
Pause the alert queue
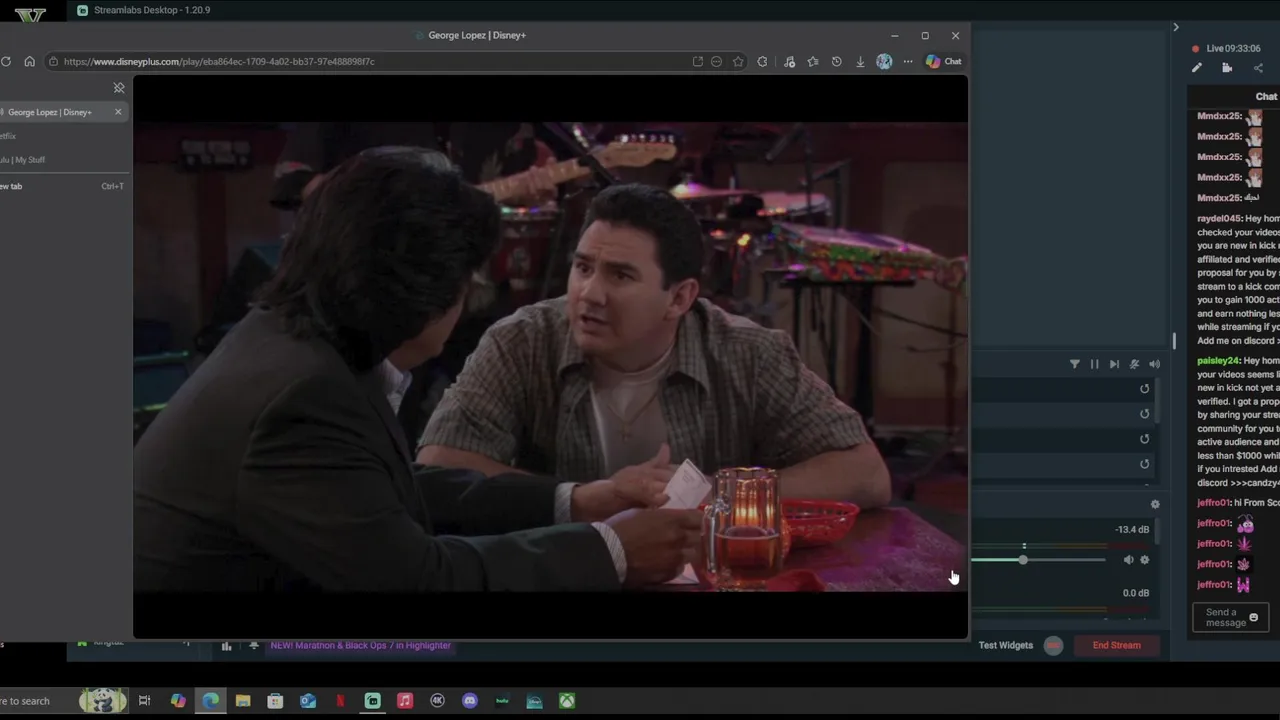click(x=1094, y=365)
